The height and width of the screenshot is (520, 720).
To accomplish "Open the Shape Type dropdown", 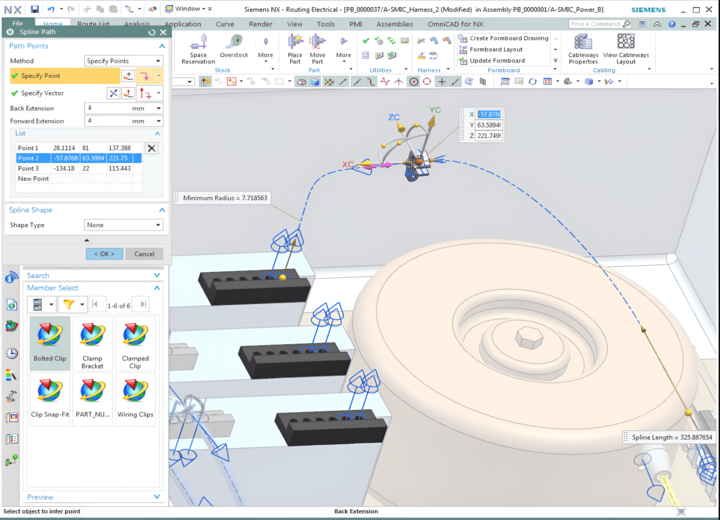I will coord(124,225).
